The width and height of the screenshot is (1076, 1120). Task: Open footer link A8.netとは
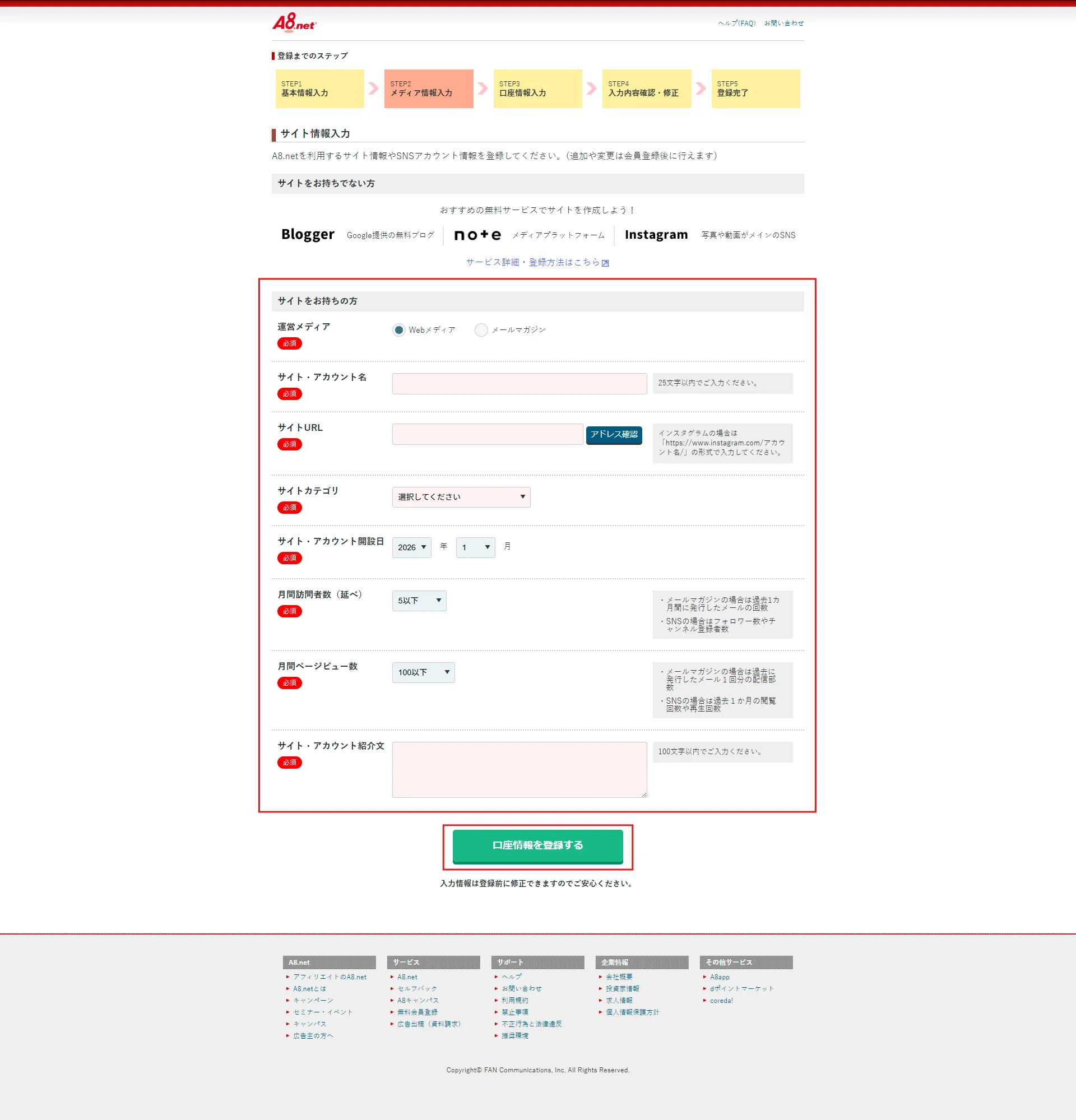tap(310, 988)
